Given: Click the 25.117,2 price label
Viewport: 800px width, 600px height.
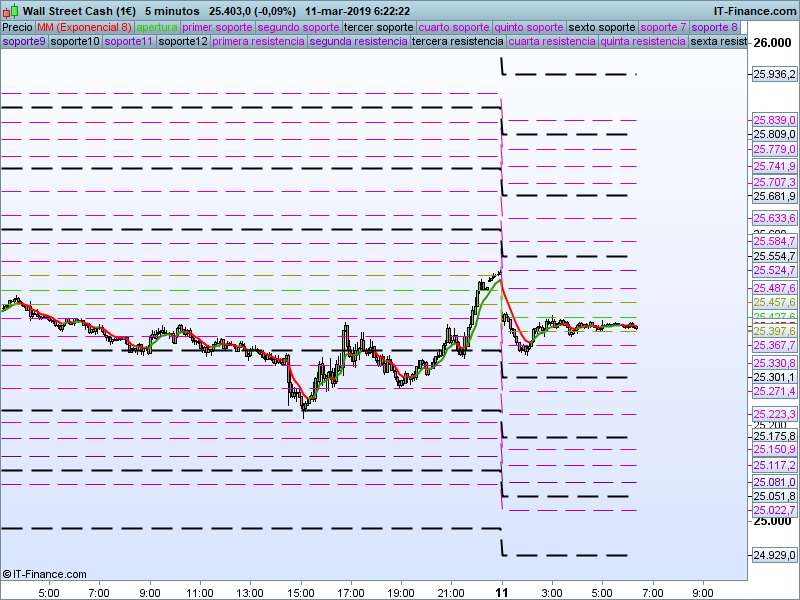Looking at the screenshot, I should point(774,465).
